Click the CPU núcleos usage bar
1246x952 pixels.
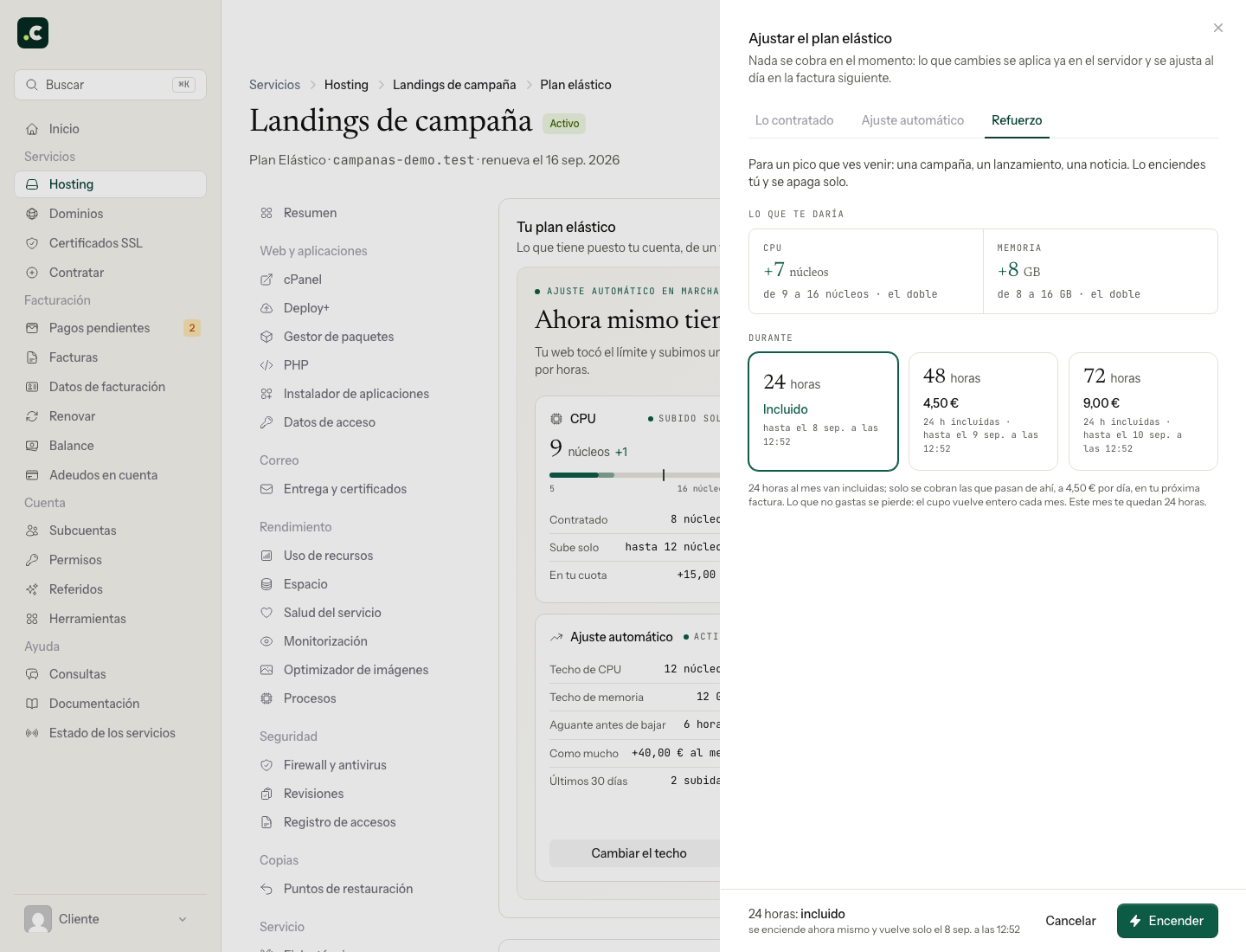[634, 475]
